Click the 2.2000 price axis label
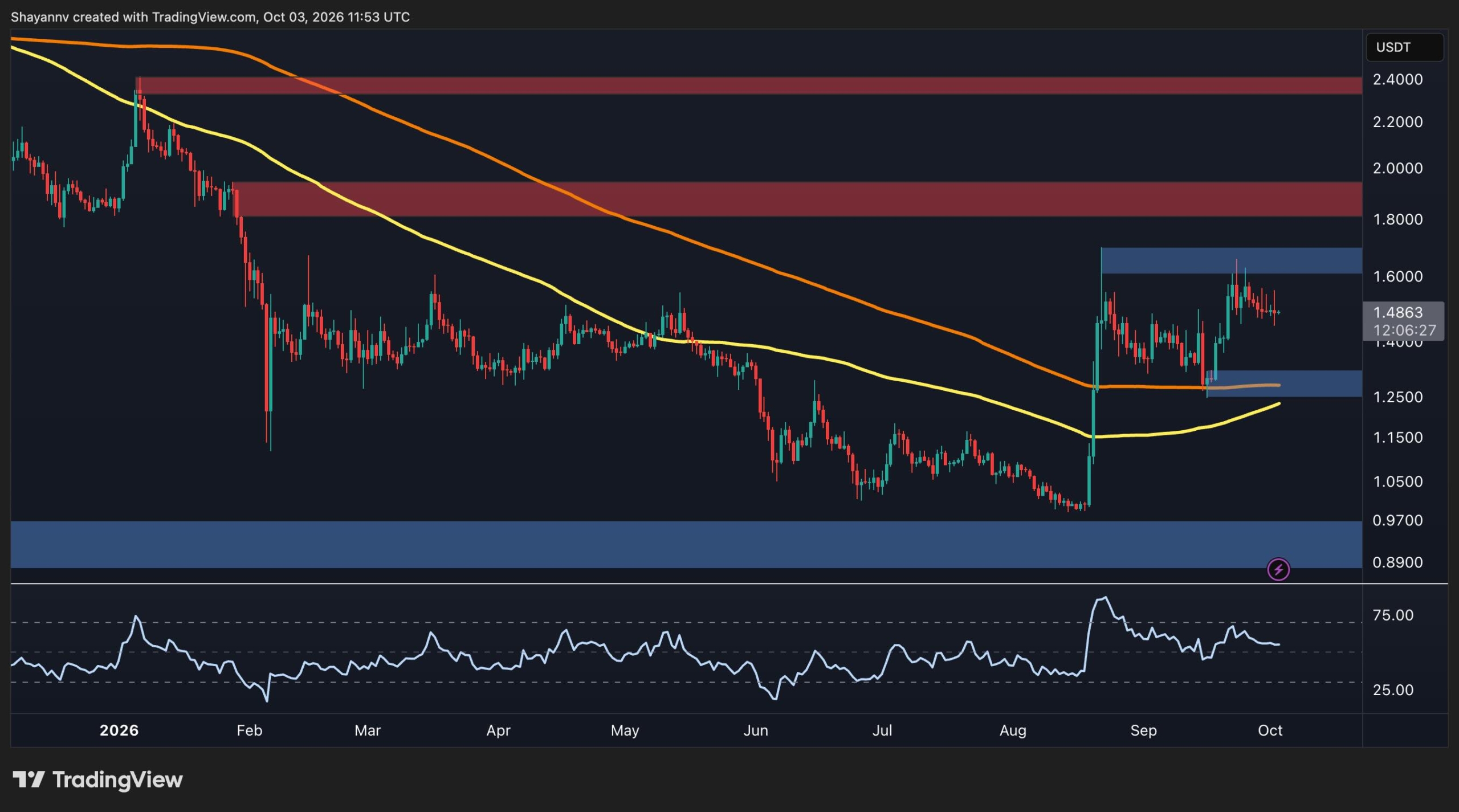This screenshot has height=812, width=1459. (x=1398, y=122)
